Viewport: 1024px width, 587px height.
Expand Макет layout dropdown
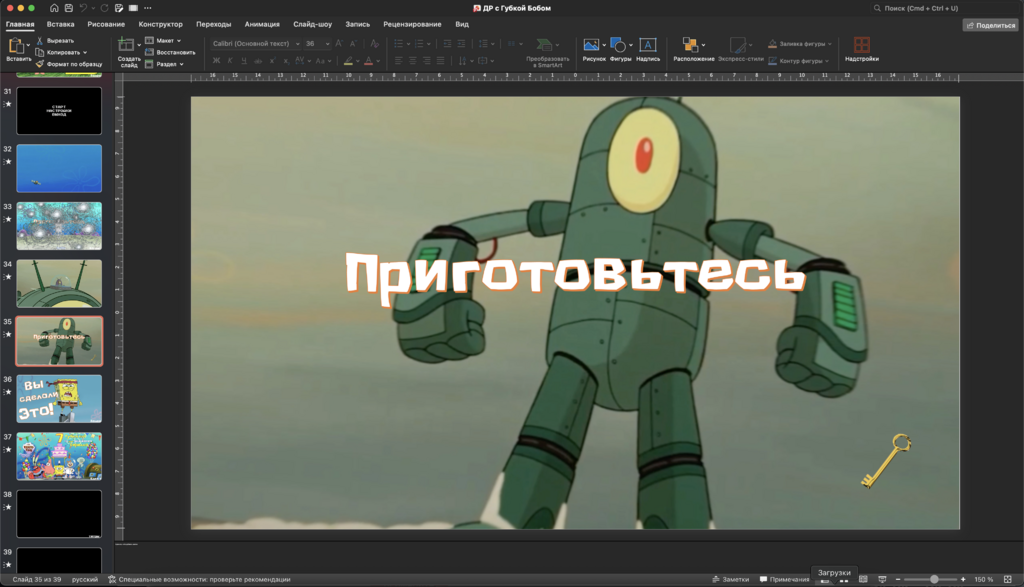tap(179, 40)
